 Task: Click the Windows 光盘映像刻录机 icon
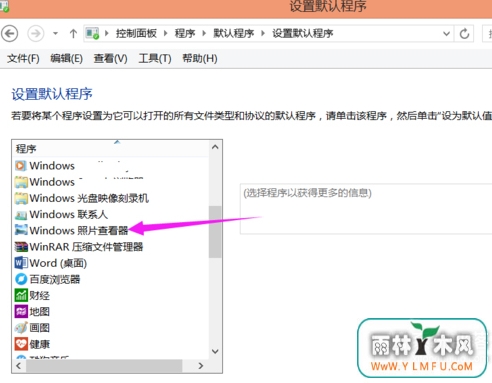point(21,198)
